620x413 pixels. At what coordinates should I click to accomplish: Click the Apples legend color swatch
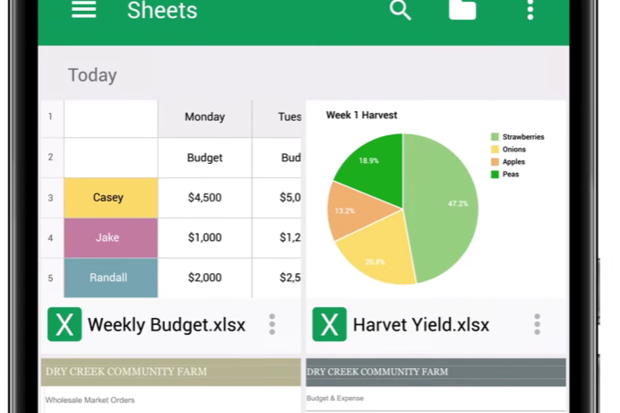tap(495, 162)
